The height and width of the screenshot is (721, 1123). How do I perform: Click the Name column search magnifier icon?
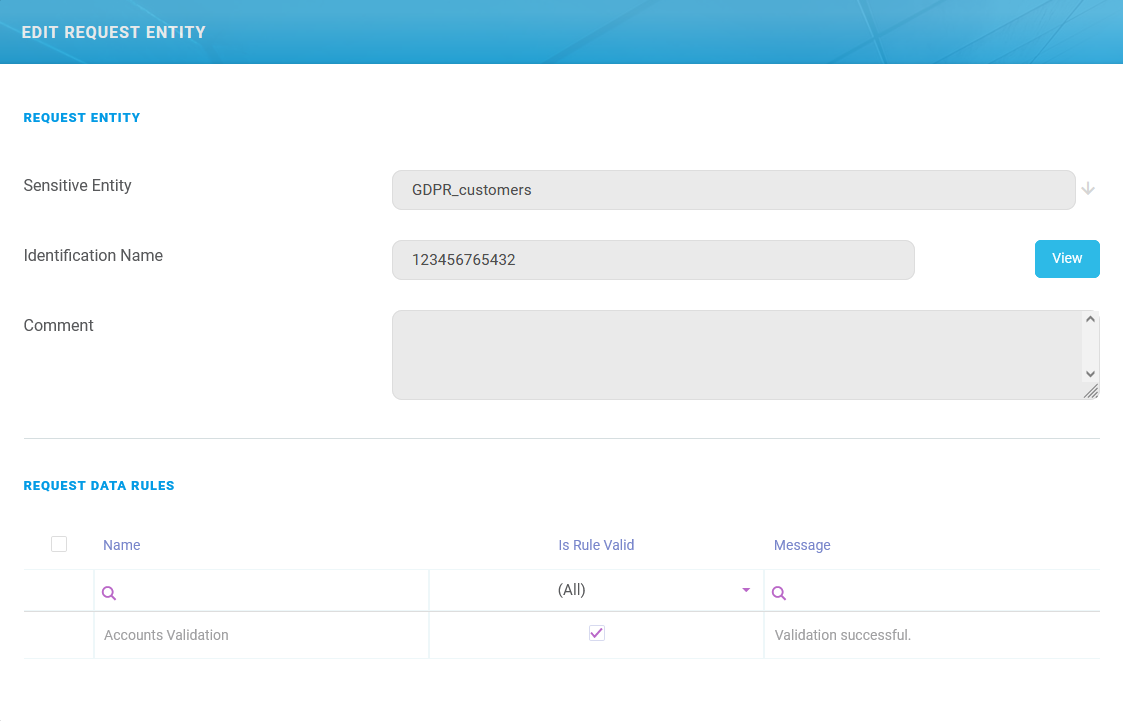109,593
